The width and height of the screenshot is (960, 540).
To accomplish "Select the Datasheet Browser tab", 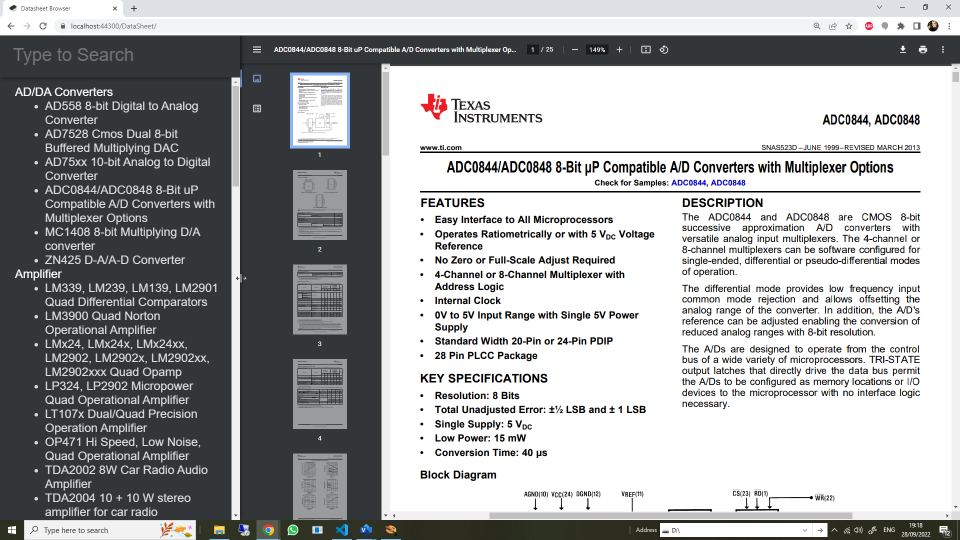I will pyautogui.click(x=63, y=9).
